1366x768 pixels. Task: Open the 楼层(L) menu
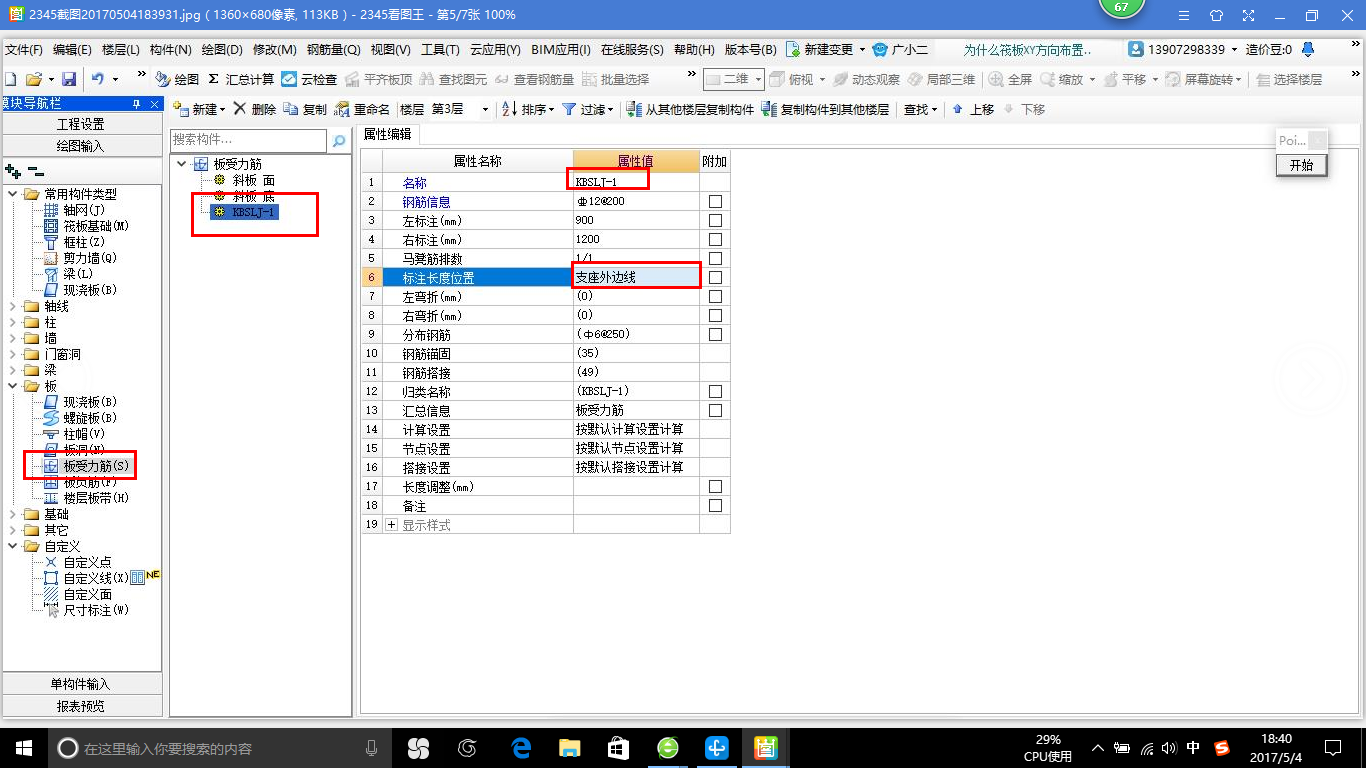(x=121, y=50)
